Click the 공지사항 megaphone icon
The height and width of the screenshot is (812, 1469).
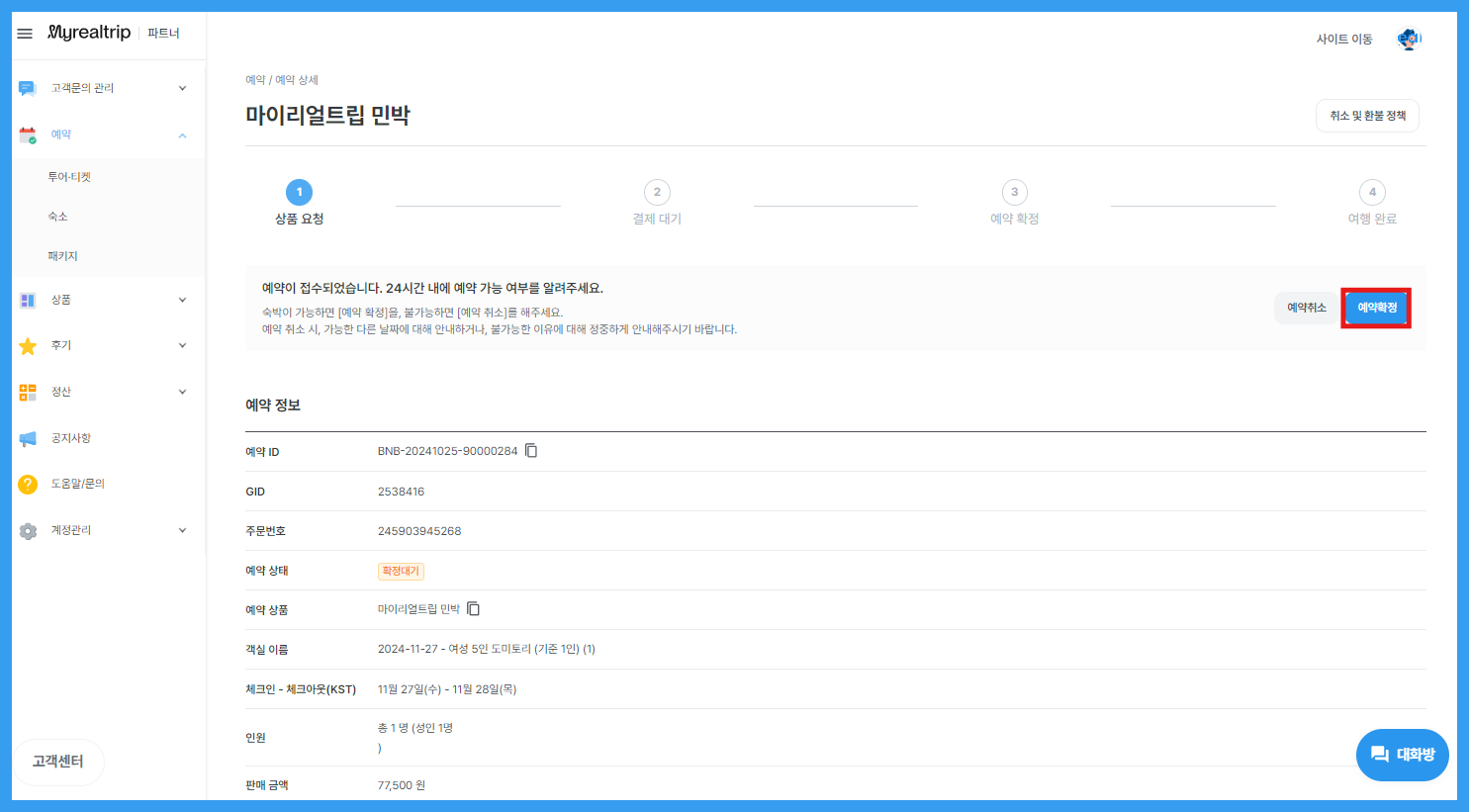point(28,437)
